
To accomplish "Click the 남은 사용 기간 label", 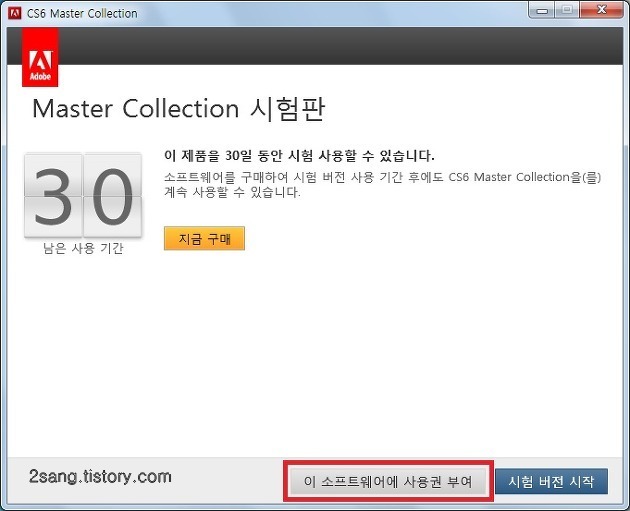I will [83, 248].
